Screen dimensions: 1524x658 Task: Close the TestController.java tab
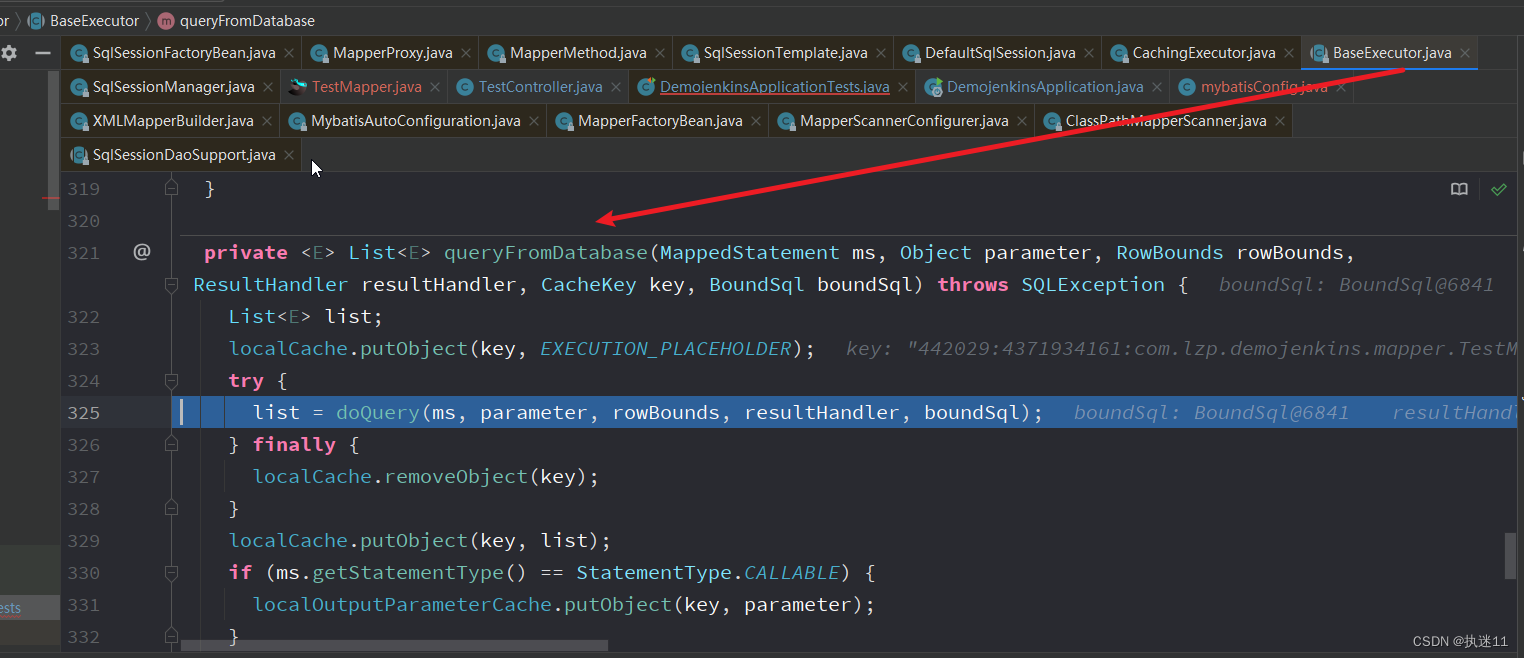pos(616,87)
